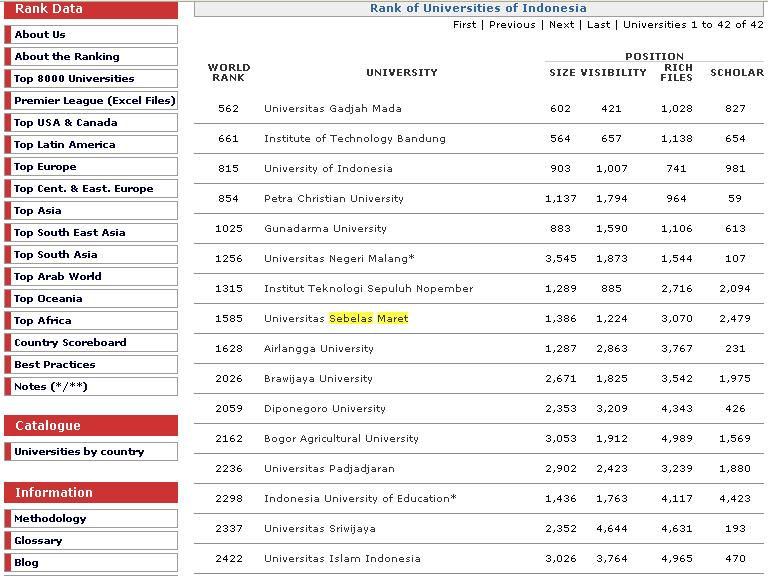Open Universitas Padjadjaran entry
This screenshot has width=768, height=576.
coord(329,469)
